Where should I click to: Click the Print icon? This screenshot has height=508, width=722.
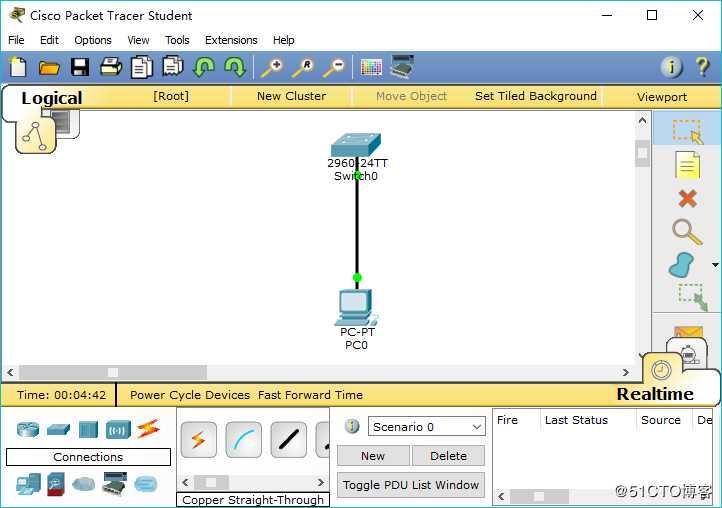click(x=111, y=67)
